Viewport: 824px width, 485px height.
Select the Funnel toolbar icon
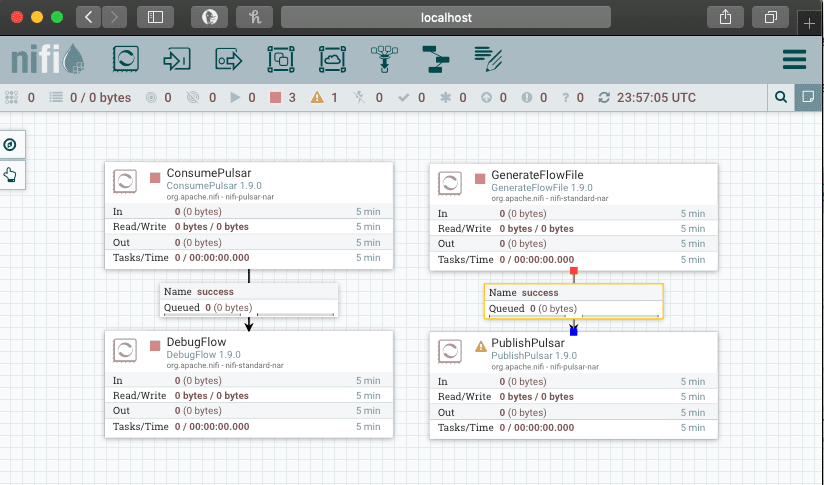tap(384, 59)
